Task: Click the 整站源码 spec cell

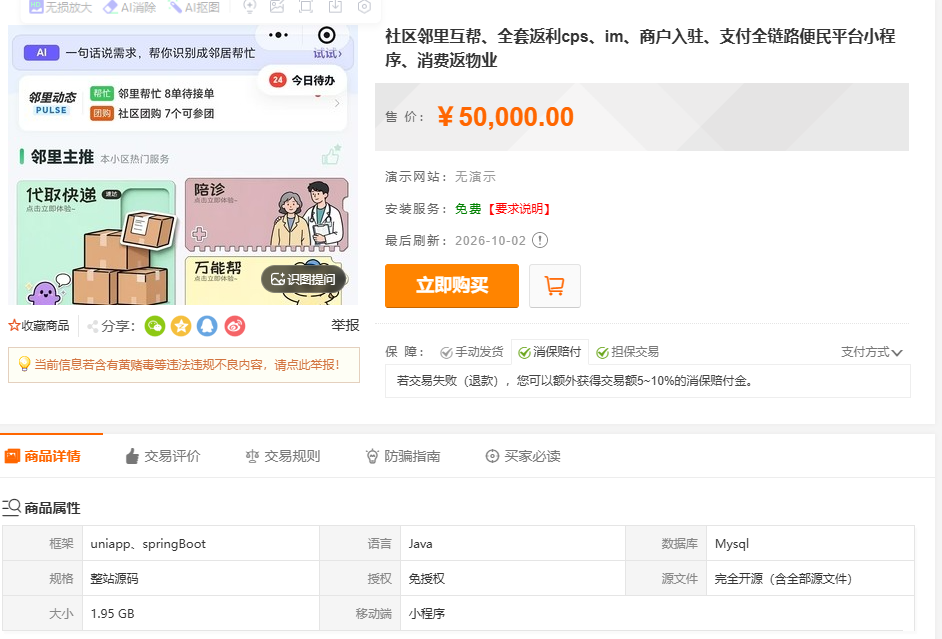Action: click(x=201, y=578)
